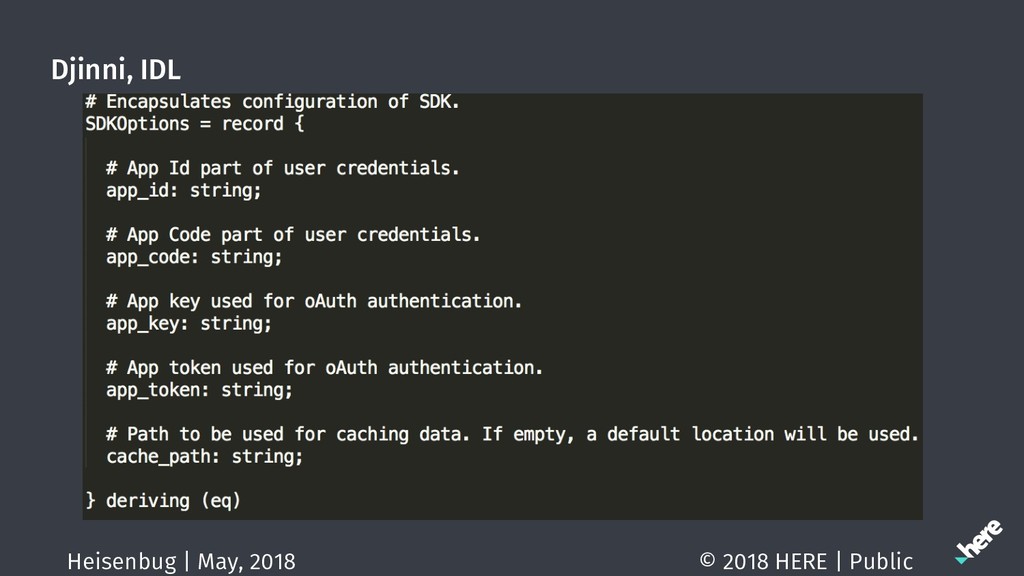Click the 2018 HERE Public copyright text
1024x576 pixels.
(x=806, y=562)
